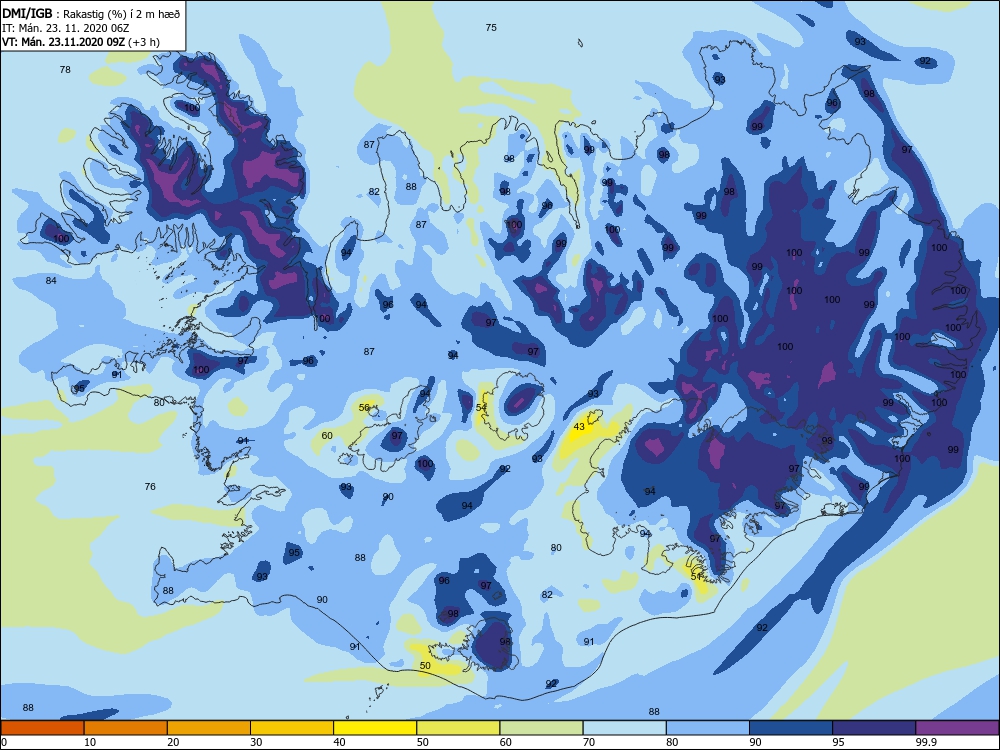Screen dimensions: 1000x750
Task: Click the legend tick label '0'
Action: tap(4, 742)
